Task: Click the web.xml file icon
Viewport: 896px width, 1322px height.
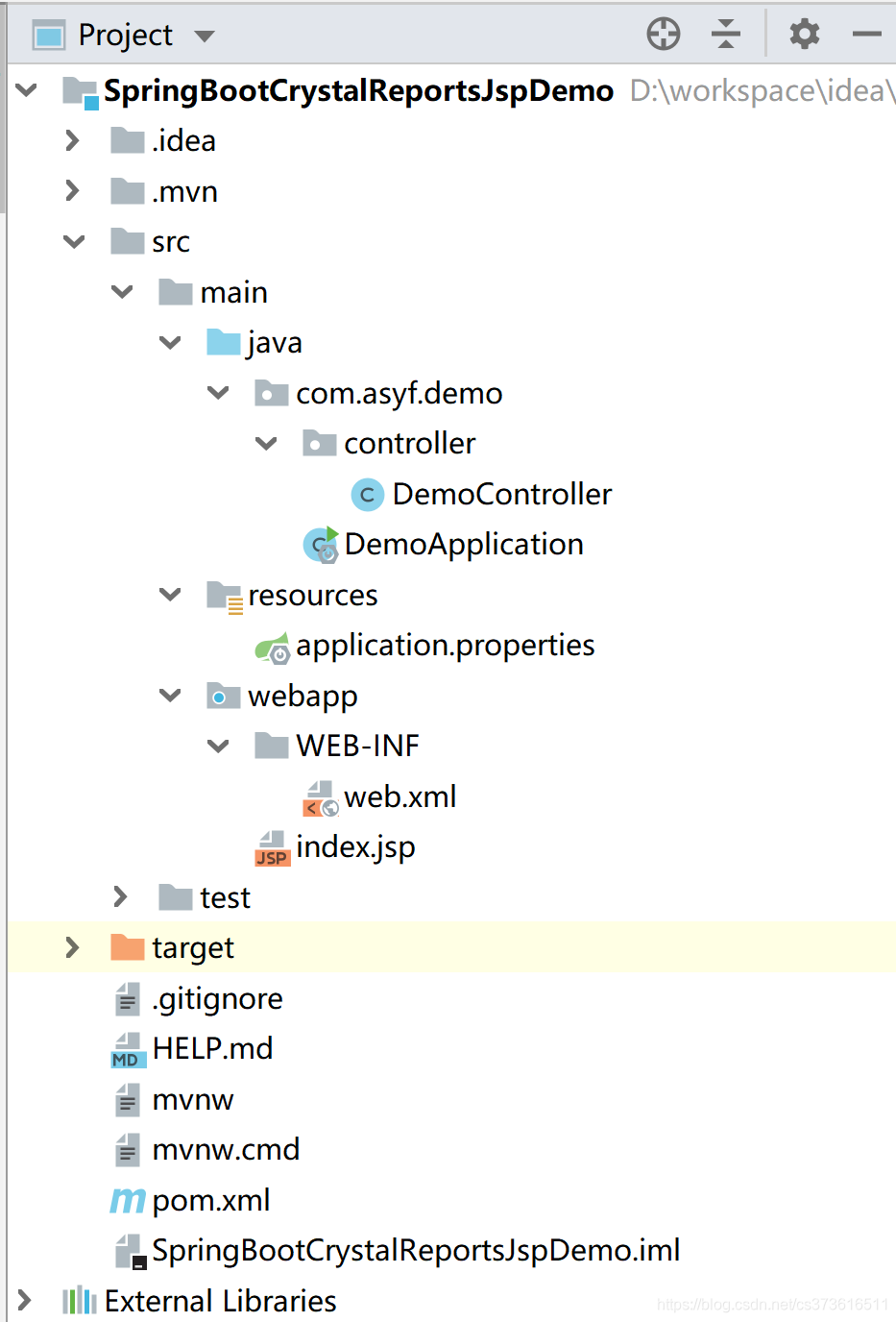Action: 321,798
